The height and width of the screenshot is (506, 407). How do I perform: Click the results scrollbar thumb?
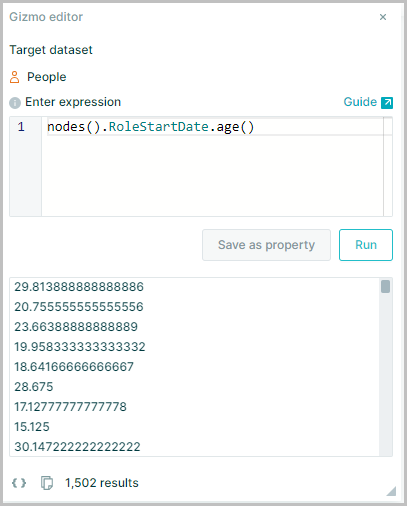tap(385, 287)
